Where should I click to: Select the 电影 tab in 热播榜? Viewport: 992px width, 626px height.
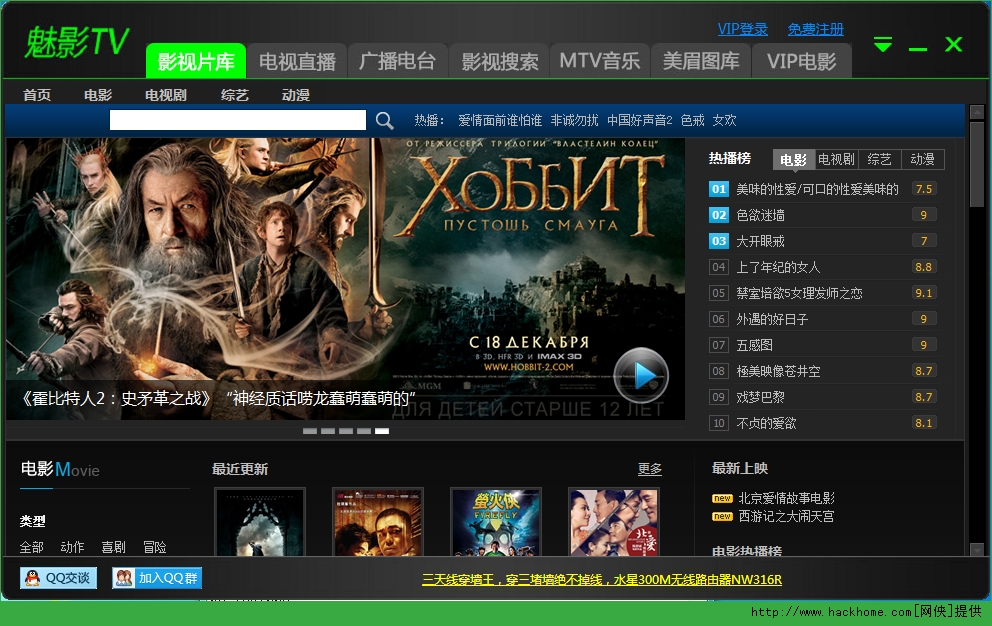(793, 160)
